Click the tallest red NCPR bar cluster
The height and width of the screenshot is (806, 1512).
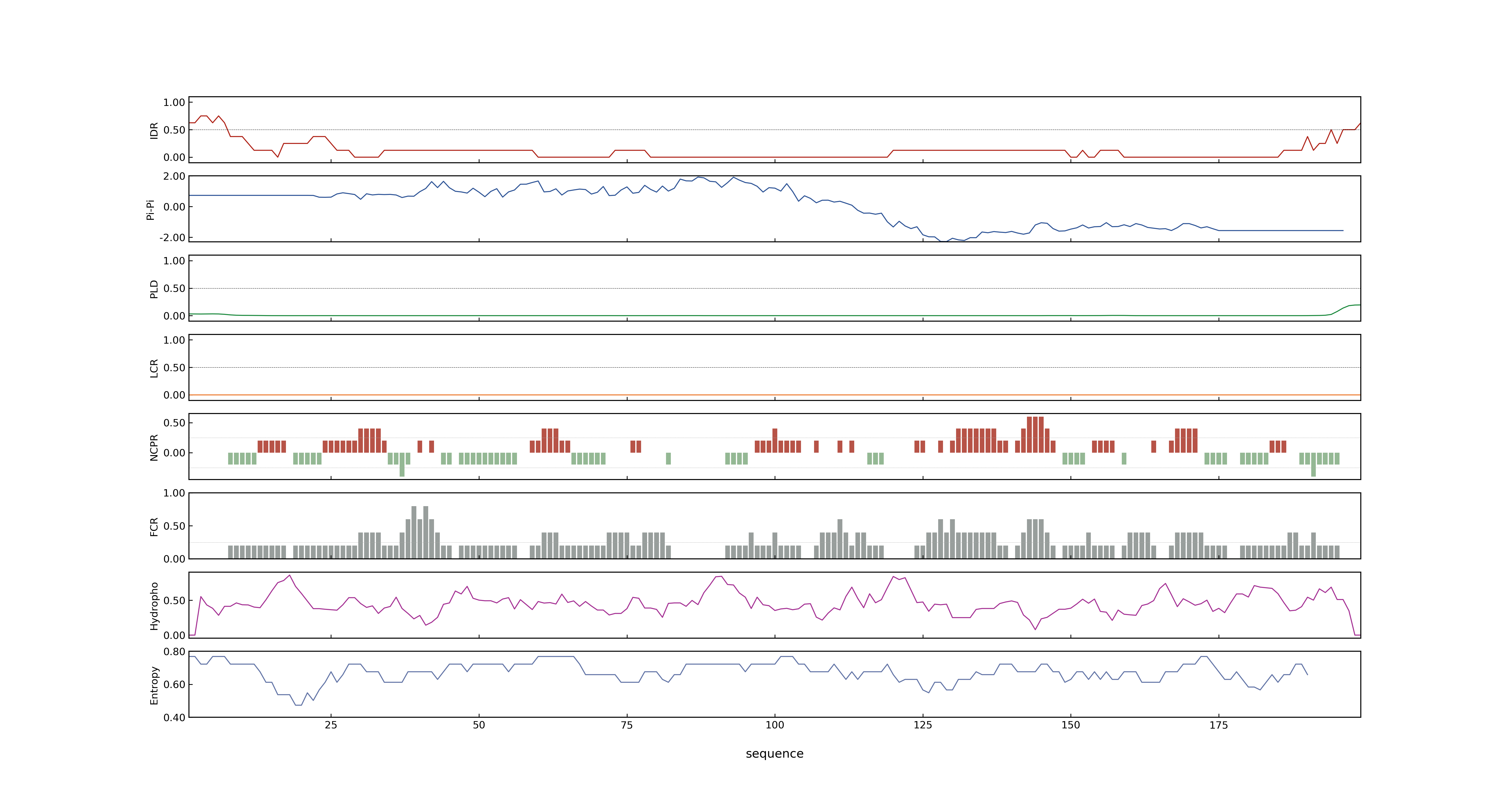(1035, 435)
